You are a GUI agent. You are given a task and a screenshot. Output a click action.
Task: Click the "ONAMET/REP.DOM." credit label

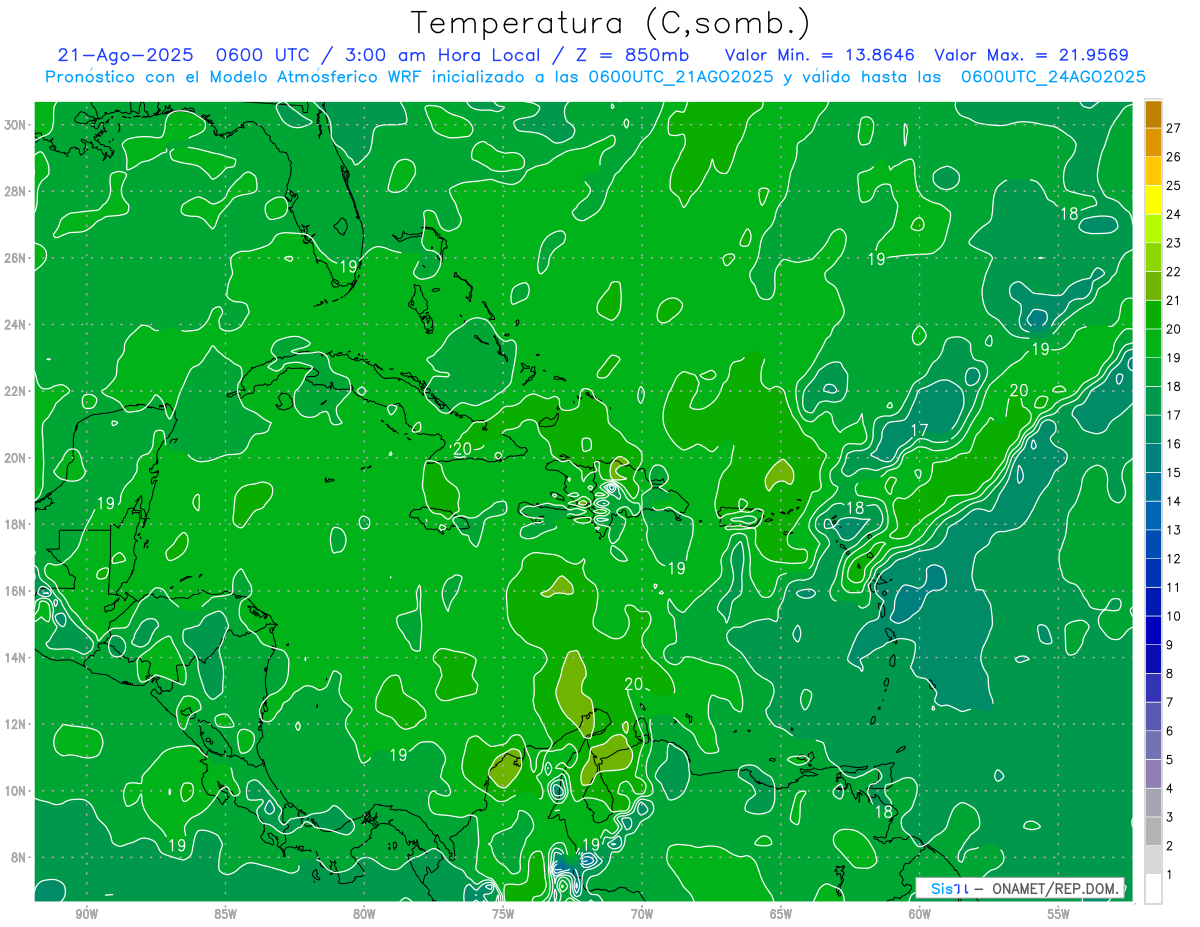1053,888
